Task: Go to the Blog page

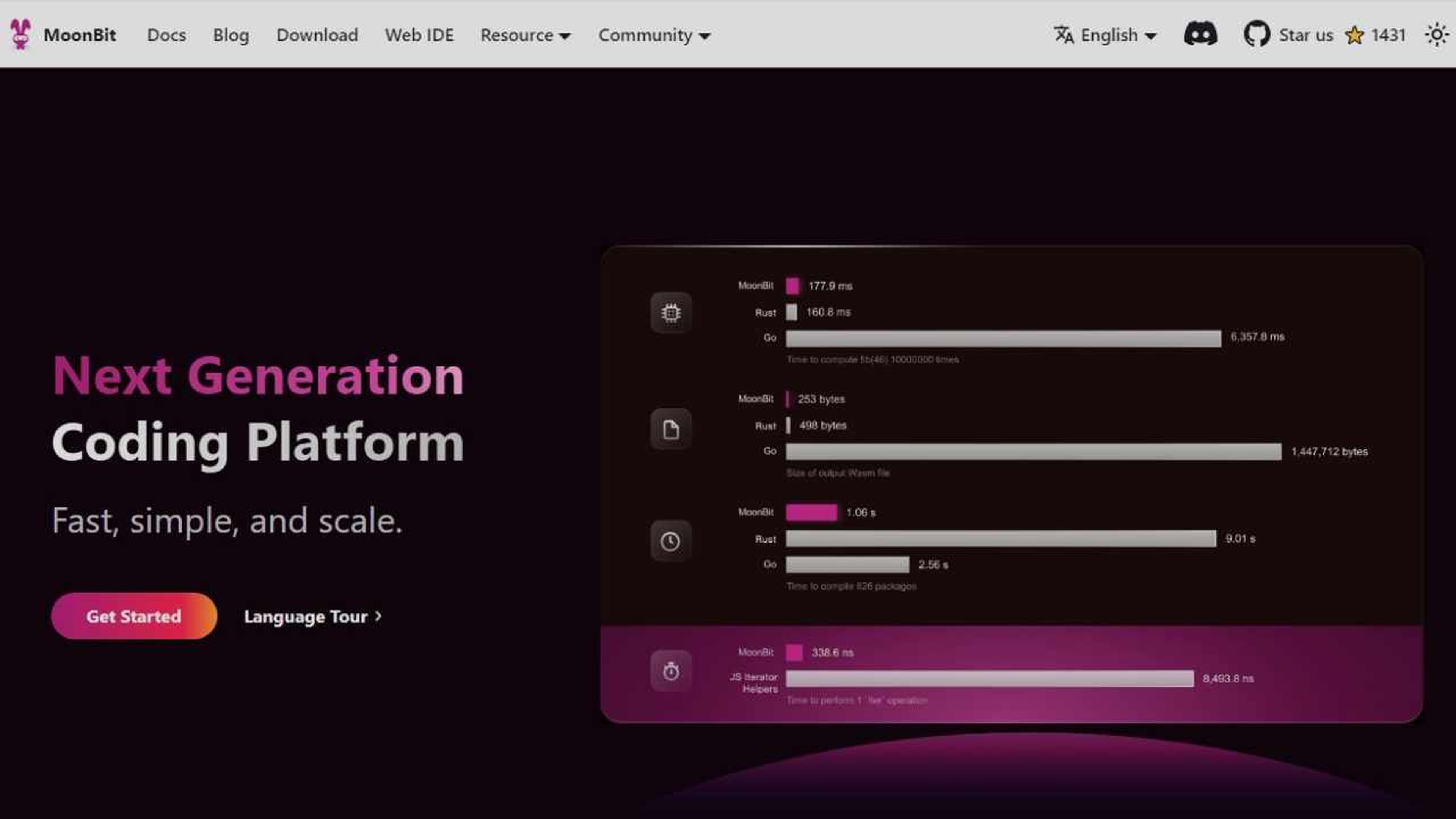Action: pos(231,35)
